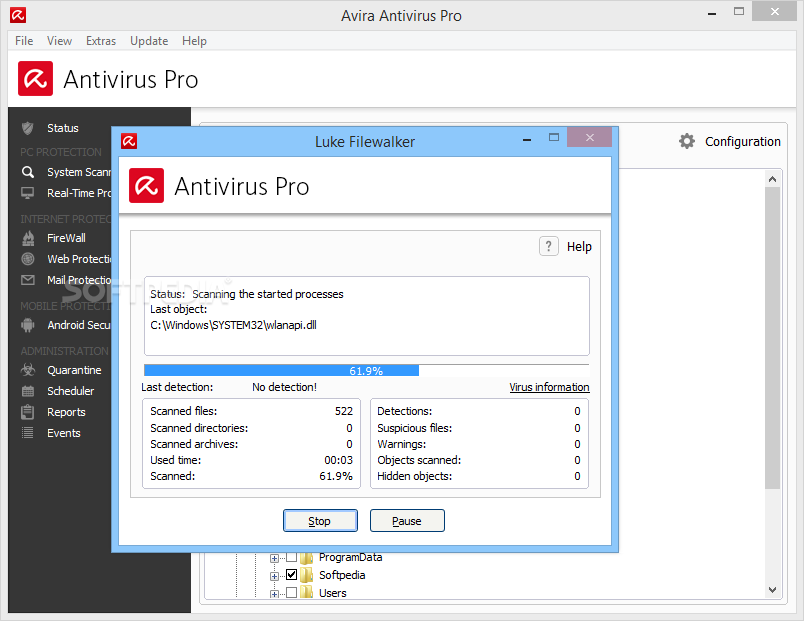Click the ProgramData folder name
Image resolution: width=804 pixels, height=621 pixels.
[350, 557]
